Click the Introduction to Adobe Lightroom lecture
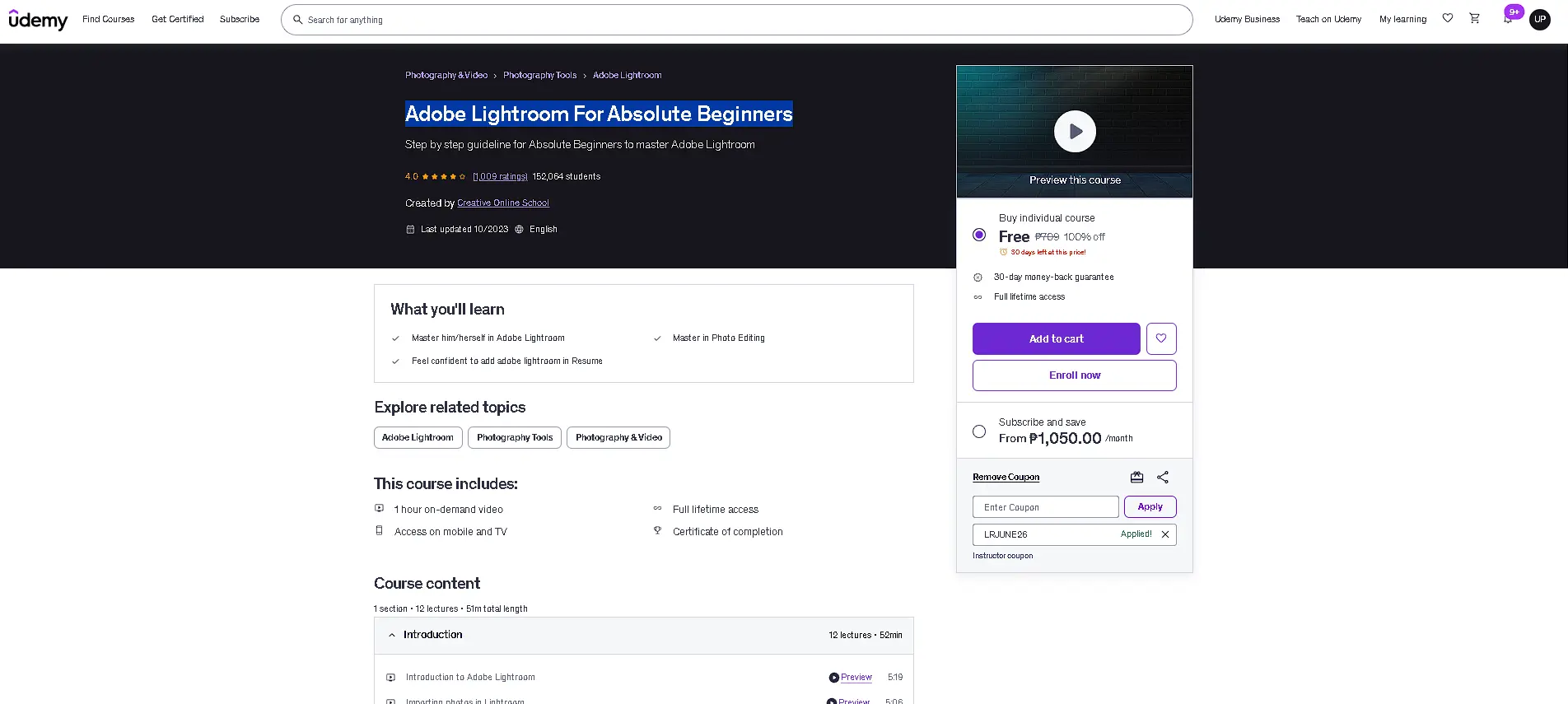Viewport: 1568px width, 704px height. 470,678
